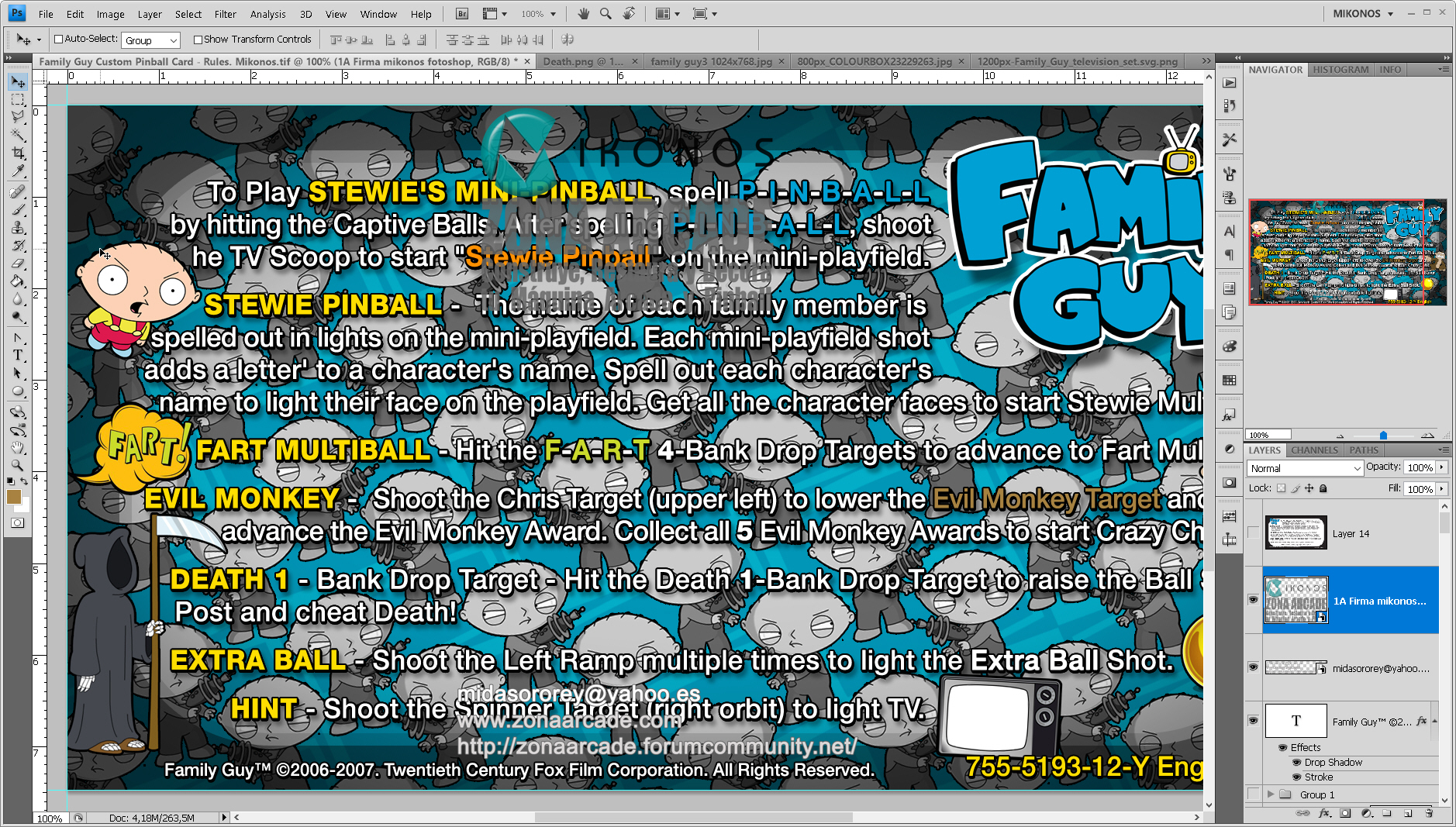Switch to the Channels tab
1456x827 pixels.
[1314, 450]
